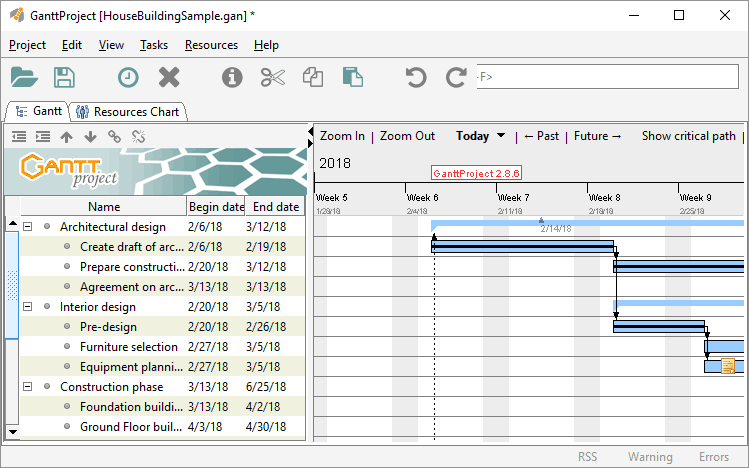Click the clock icon to create a new task
The width and height of the screenshot is (749, 468).
[x=128, y=77]
